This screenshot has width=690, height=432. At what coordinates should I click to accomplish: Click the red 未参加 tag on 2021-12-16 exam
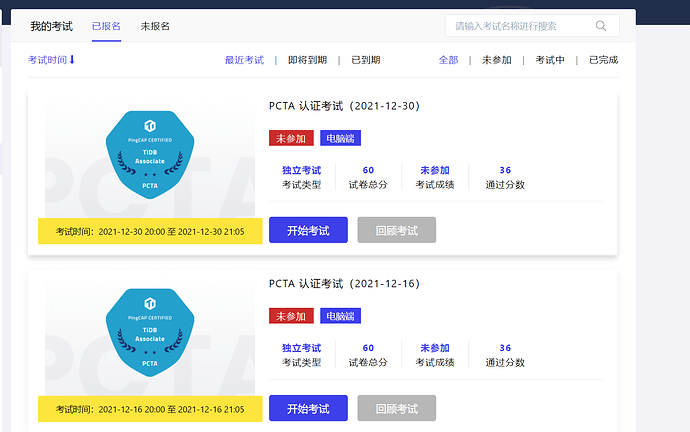click(x=291, y=316)
